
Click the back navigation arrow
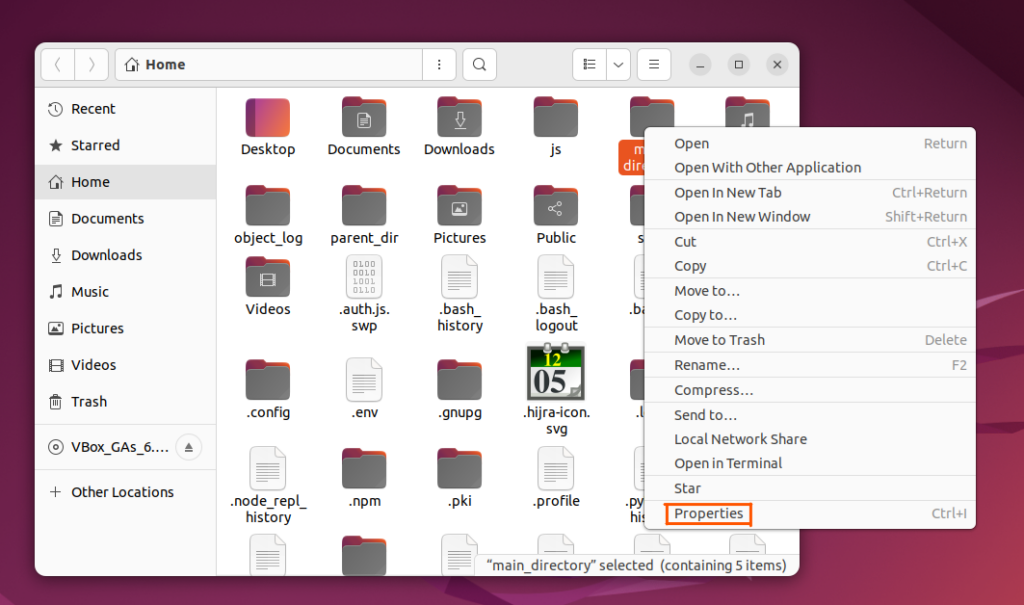click(57, 64)
